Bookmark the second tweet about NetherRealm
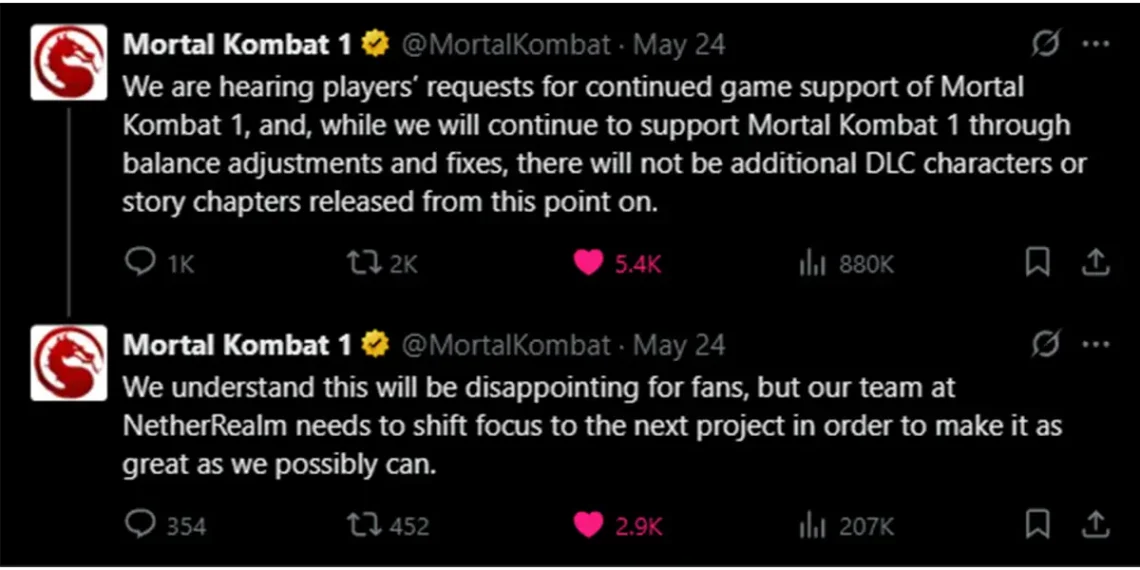The height and width of the screenshot is (570, 1140). click(x=1038, y=523)
